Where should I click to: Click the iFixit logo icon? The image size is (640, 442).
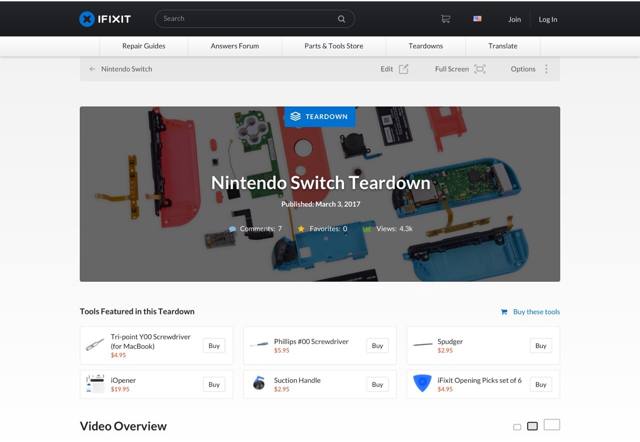coord(88,19)
